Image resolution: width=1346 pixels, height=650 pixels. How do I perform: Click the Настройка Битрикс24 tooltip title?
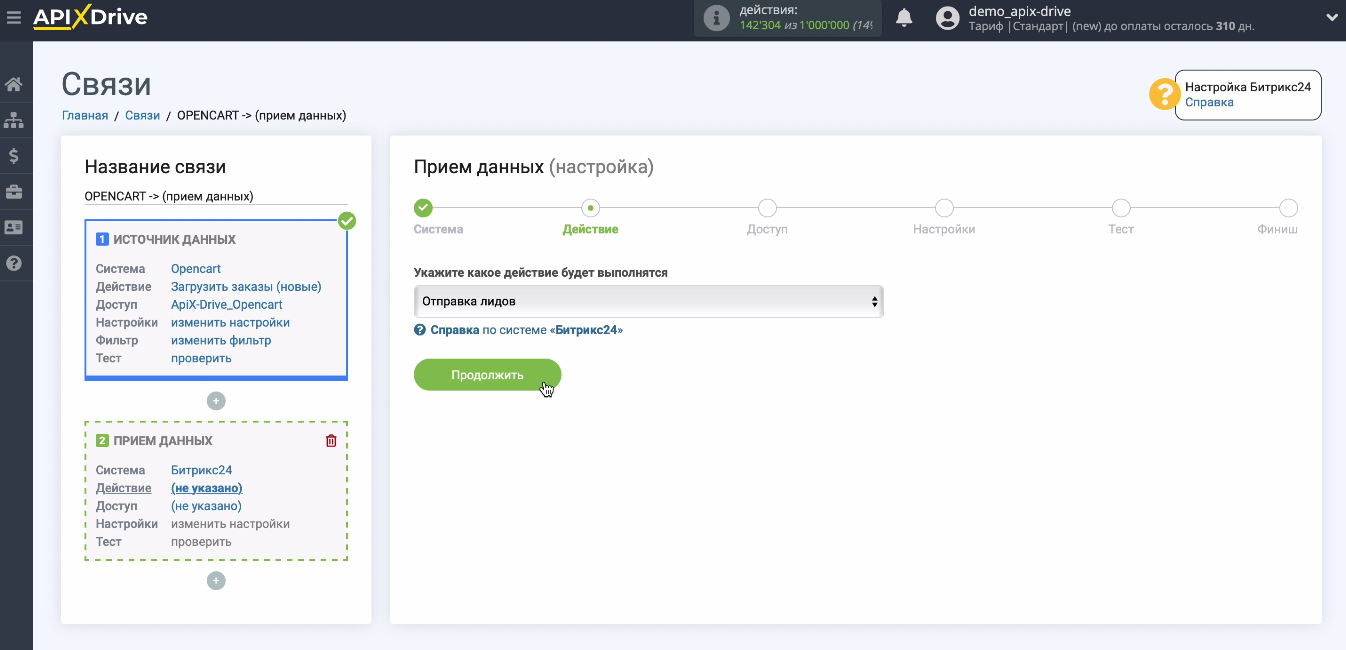tap(1248, 87)
